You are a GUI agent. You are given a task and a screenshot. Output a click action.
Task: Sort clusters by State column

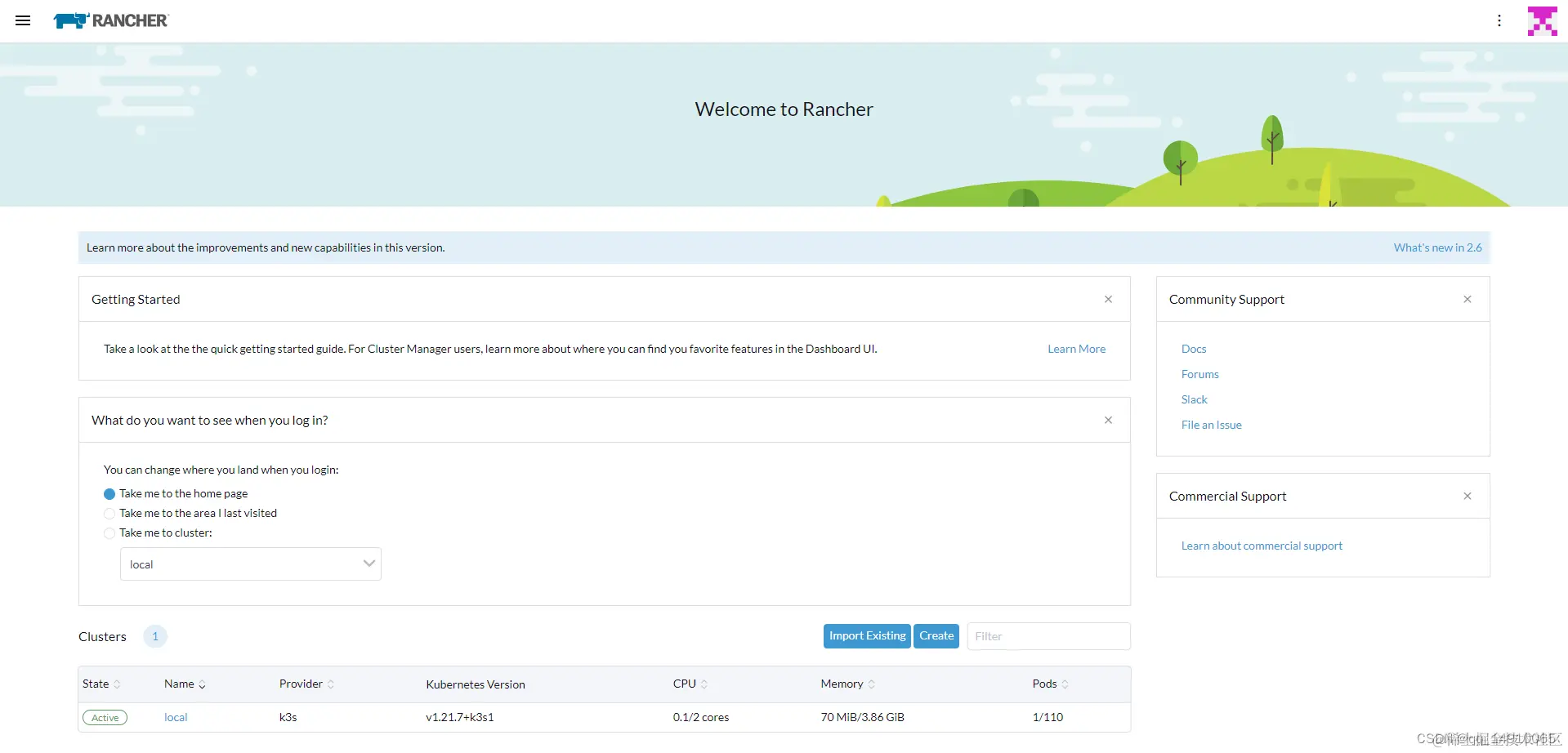coord(101,684)
